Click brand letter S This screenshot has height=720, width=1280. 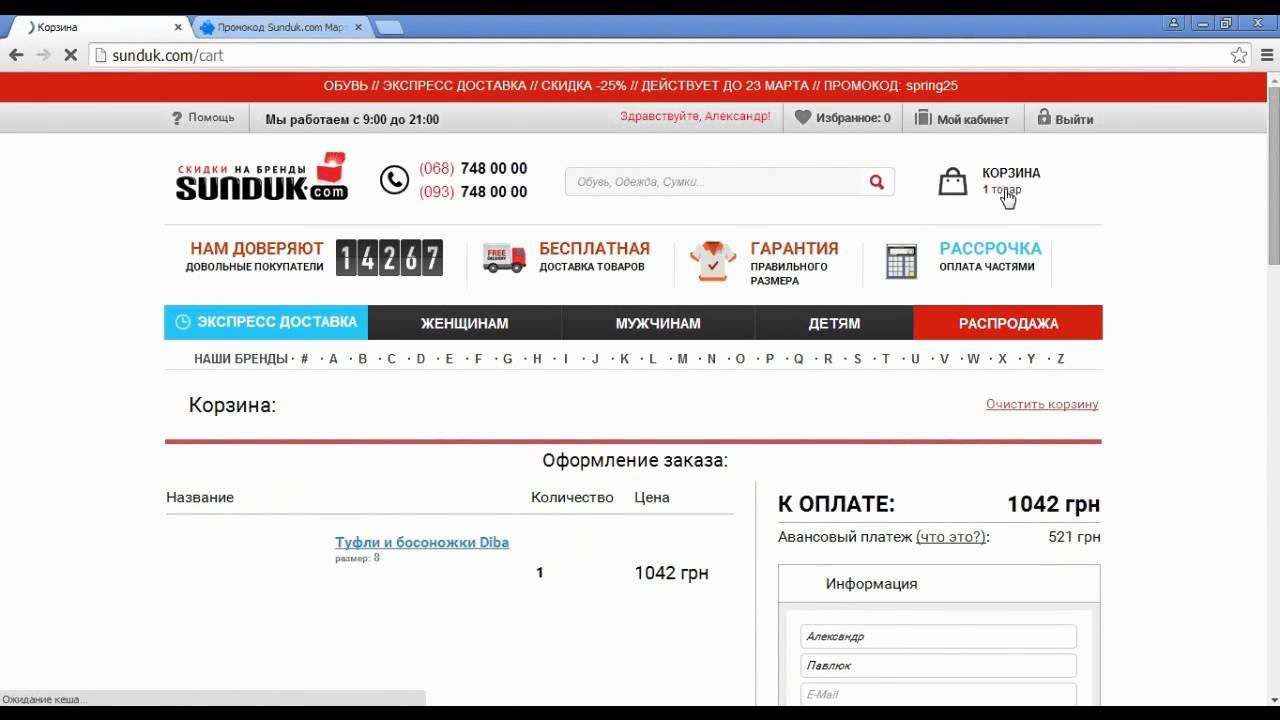[857, 359]
